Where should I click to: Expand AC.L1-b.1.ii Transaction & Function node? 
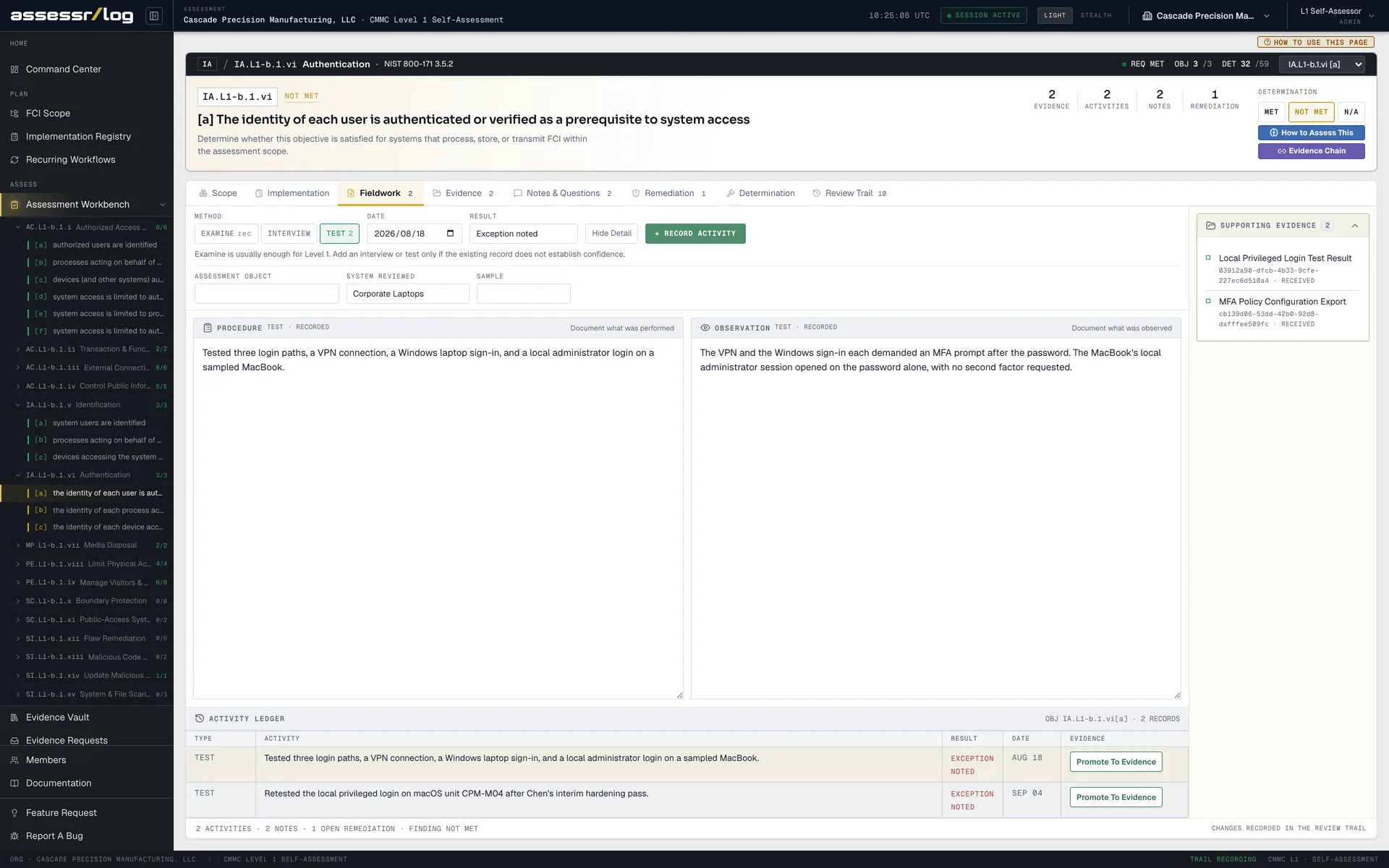coord(18,349)
